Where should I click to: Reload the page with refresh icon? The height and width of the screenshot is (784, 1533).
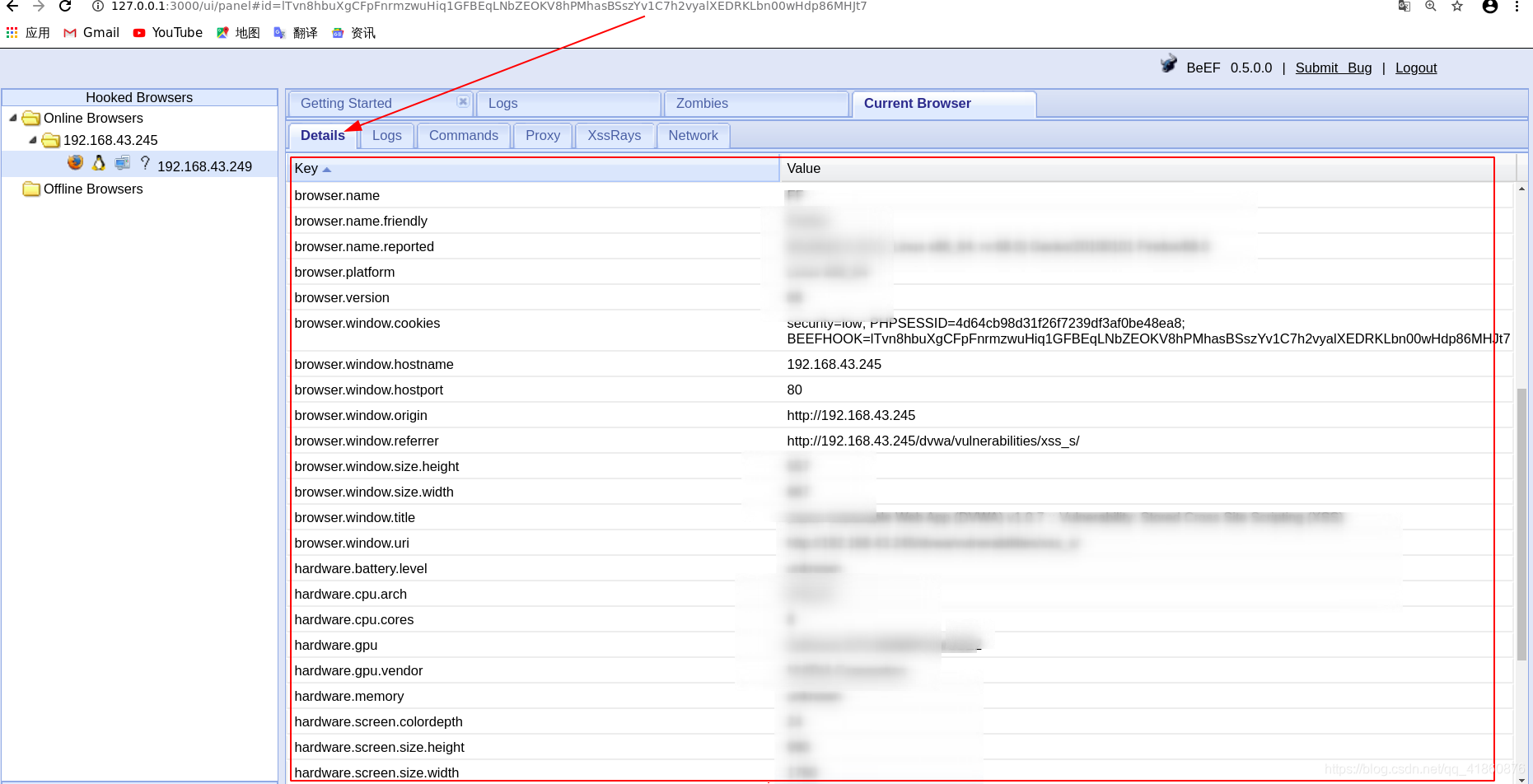(65, 6)
